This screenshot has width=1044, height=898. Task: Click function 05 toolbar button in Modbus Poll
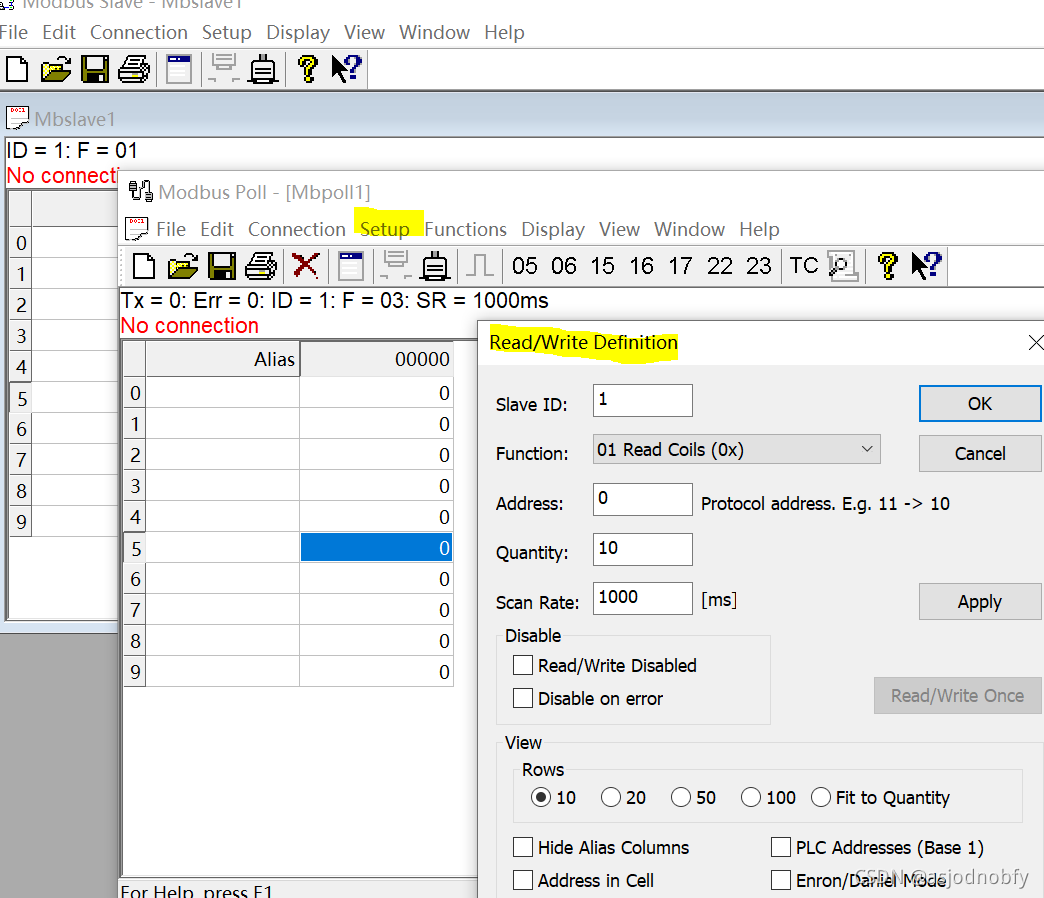pos(525,266)
